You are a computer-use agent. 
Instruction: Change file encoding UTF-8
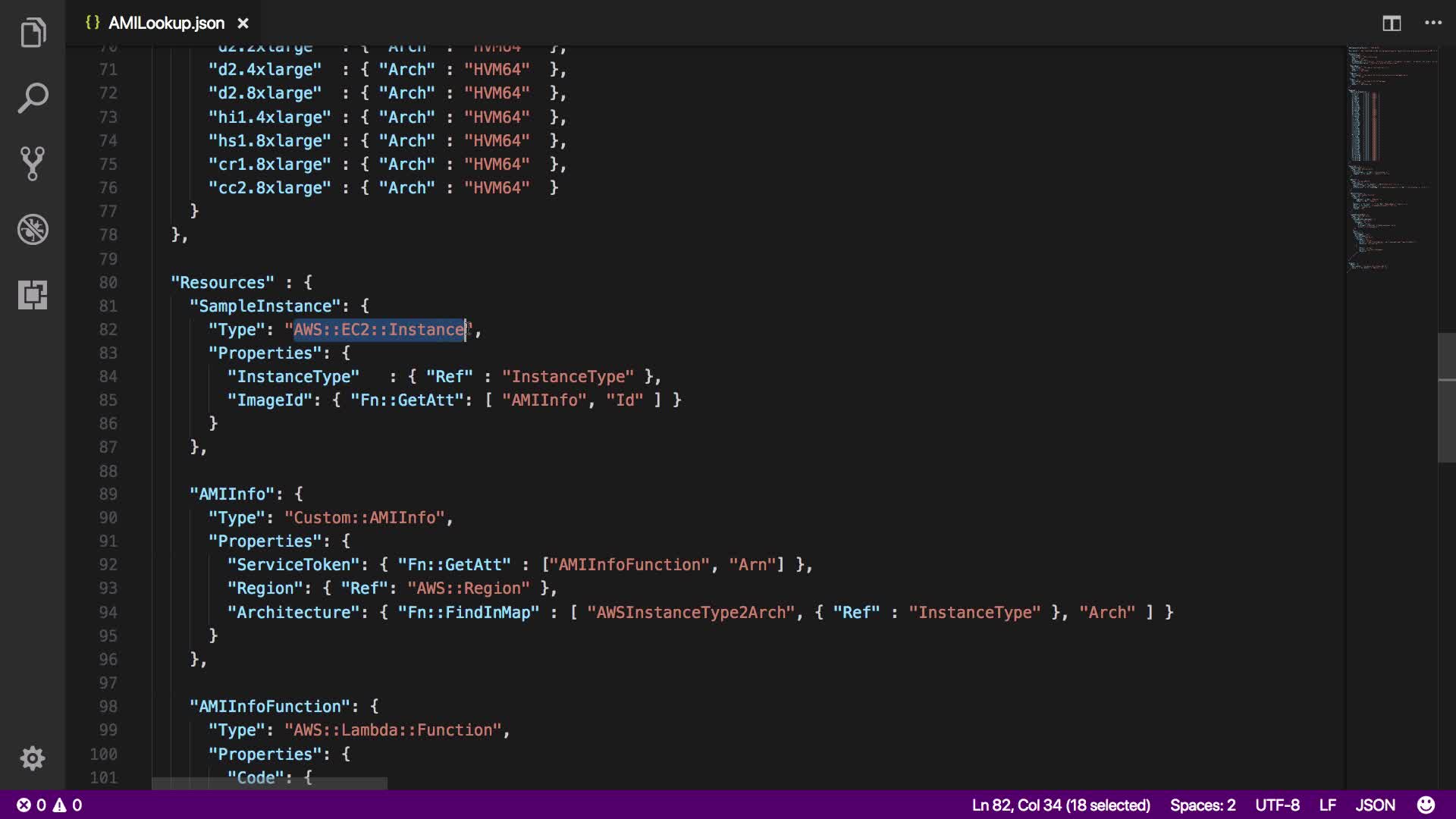(x=1277, y=805)
